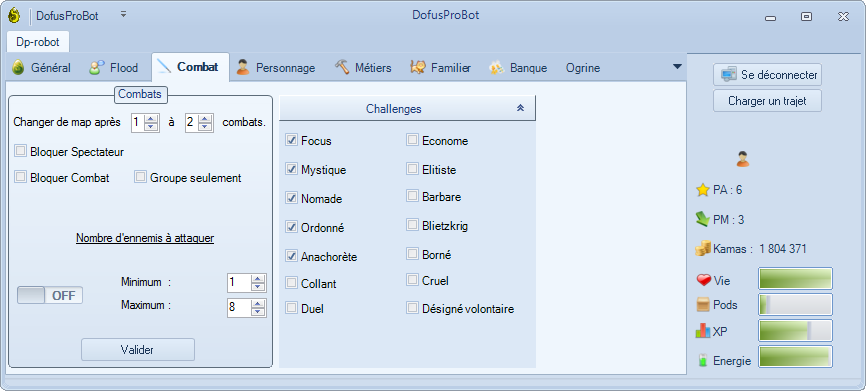Open the title bar quick access dropdown

[x=123, y=15]
